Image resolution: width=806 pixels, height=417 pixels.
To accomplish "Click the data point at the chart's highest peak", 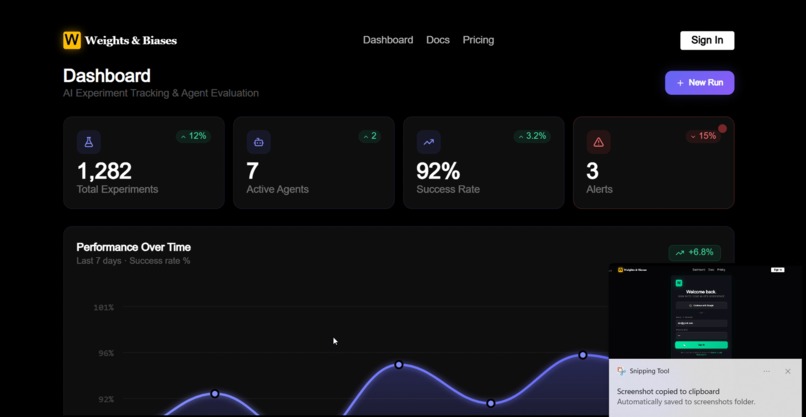I will [582, 355].
